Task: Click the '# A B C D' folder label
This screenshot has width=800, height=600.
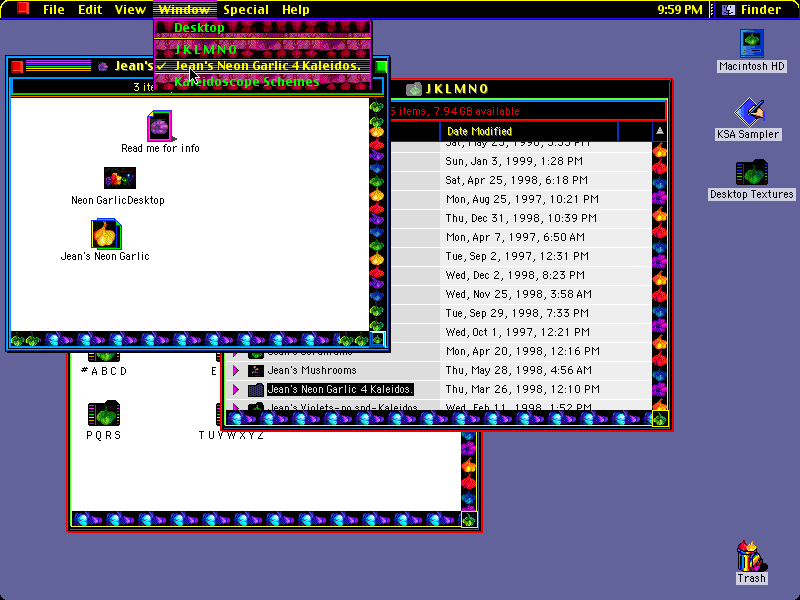Action: click(x=104, y=371)
